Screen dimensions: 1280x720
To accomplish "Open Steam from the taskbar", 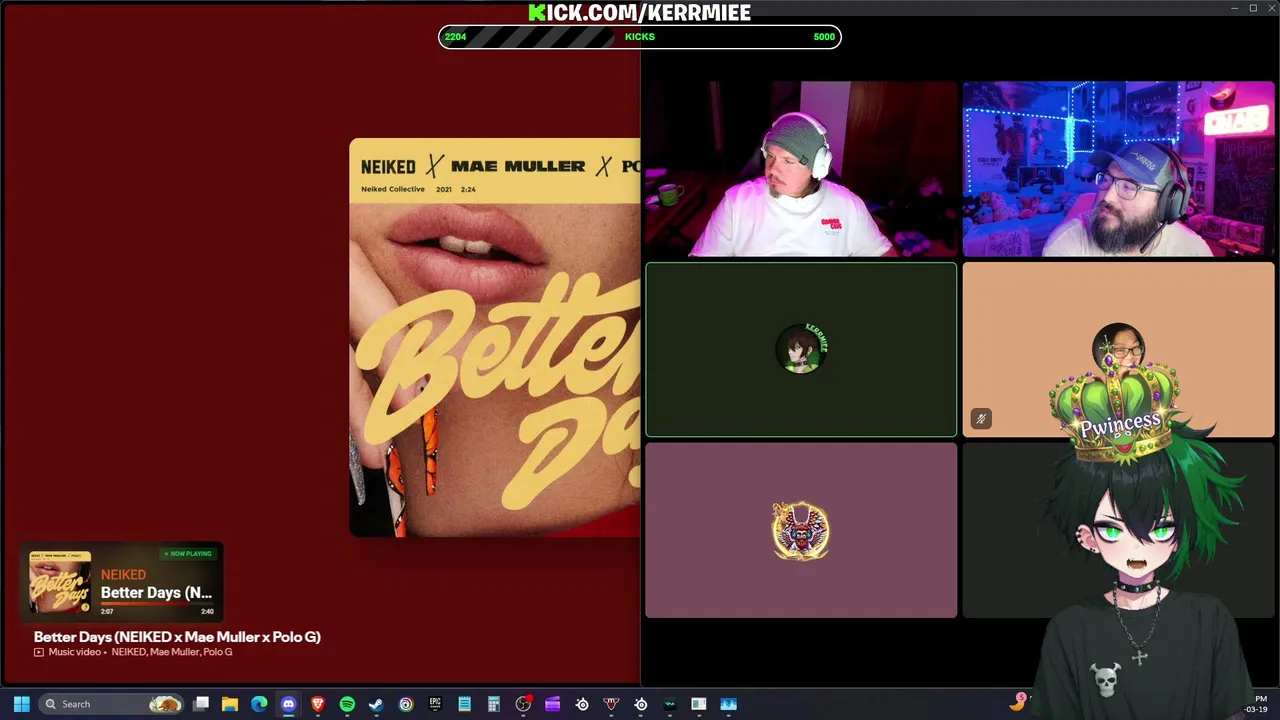I will (x=376, y=704).
